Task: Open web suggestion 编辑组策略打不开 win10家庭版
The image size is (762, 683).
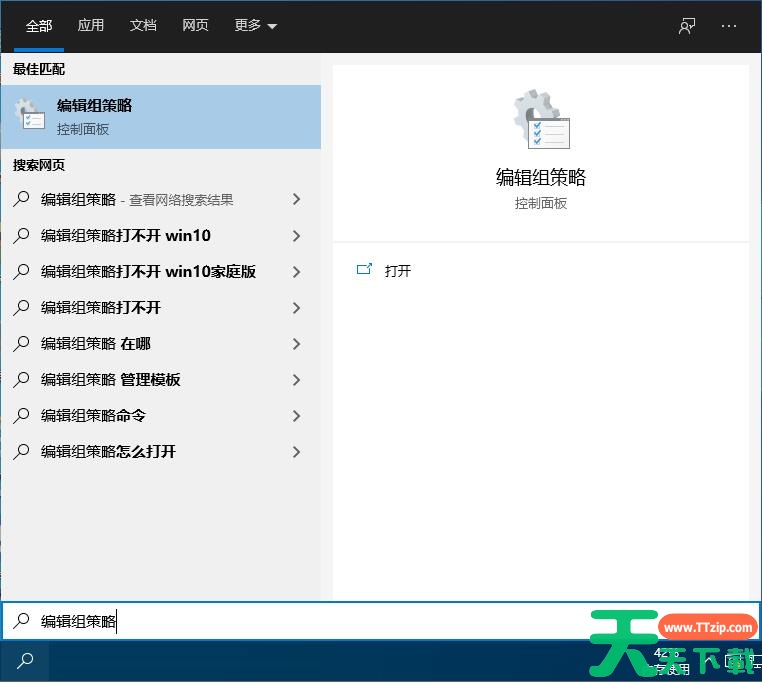Action: pos(148,272)
